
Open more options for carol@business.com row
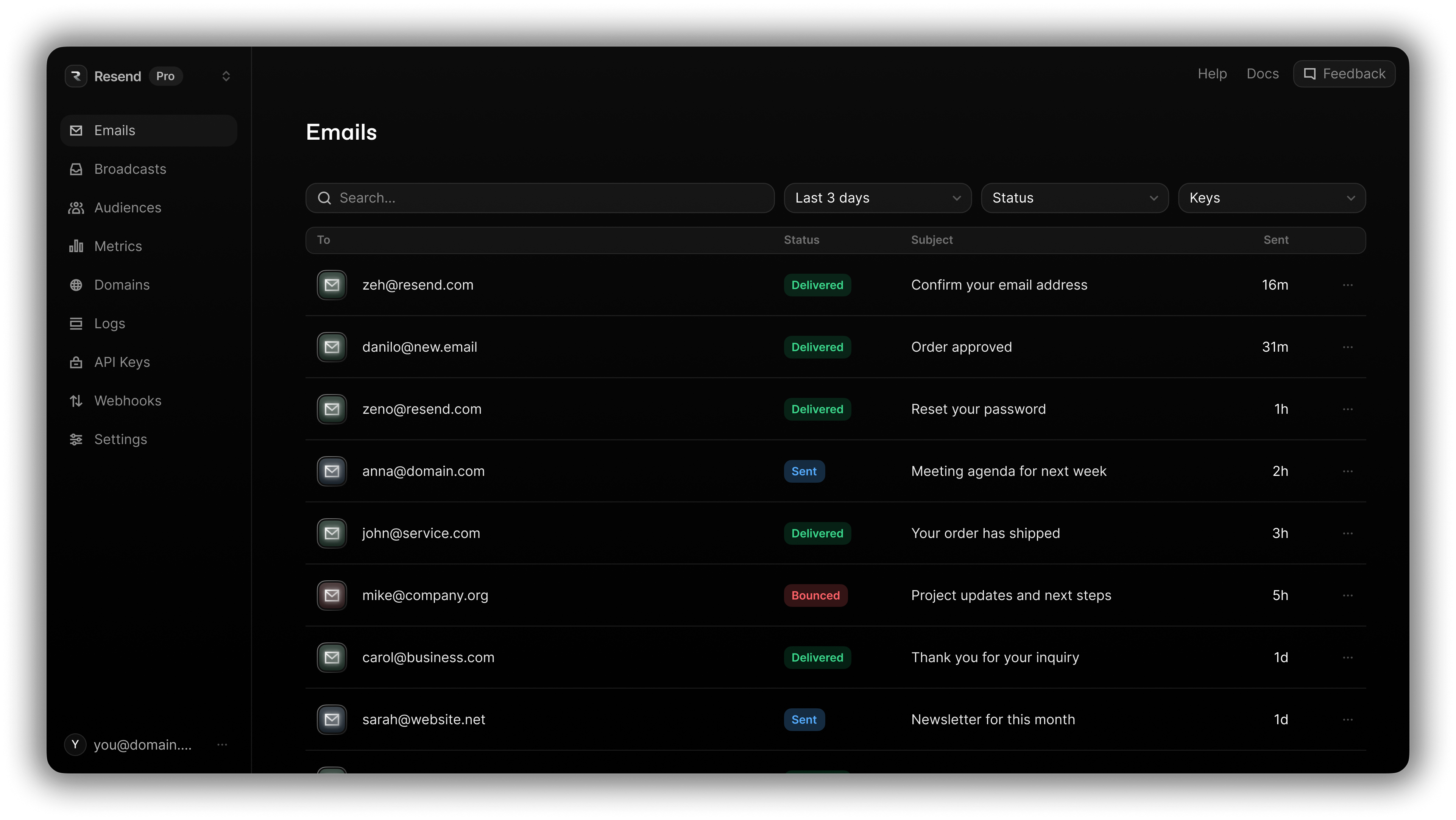point(1347,657)
